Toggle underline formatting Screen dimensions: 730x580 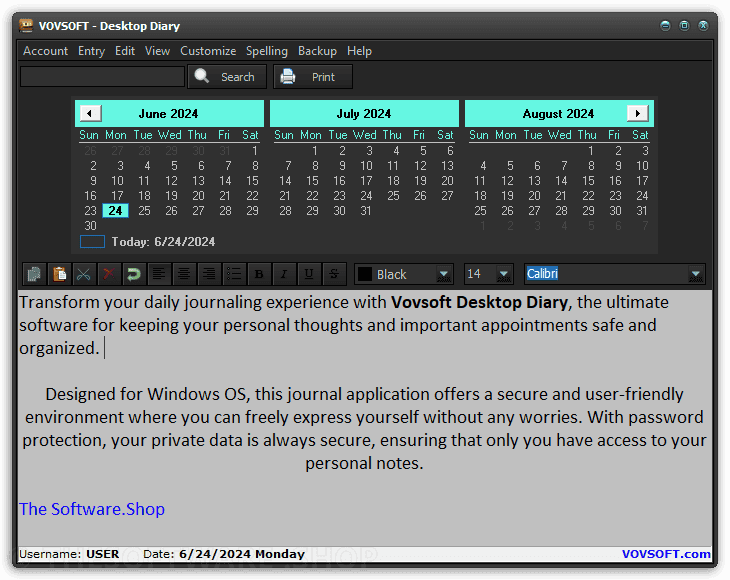click(309, 274)
